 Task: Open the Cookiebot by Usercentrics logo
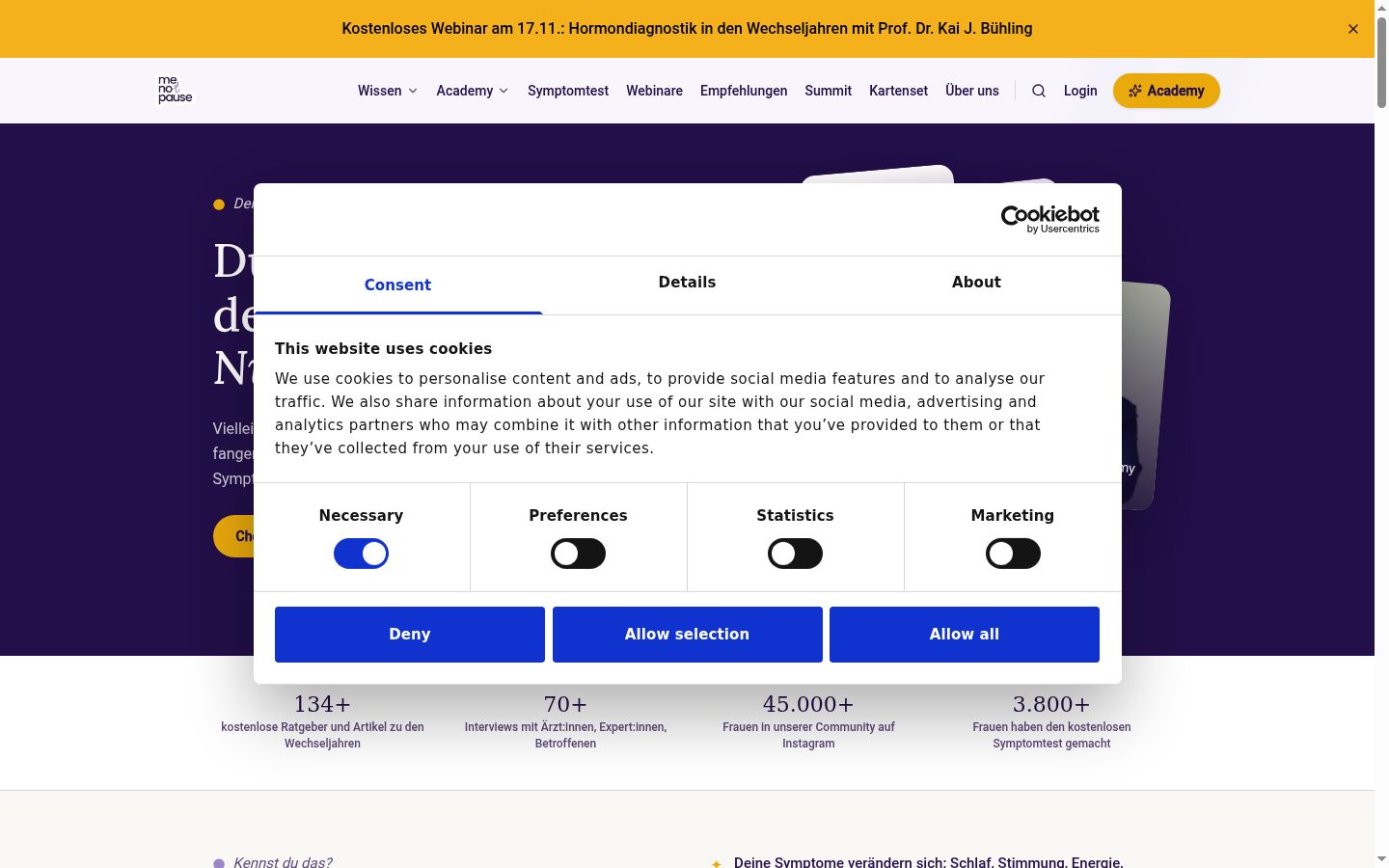coord(1050,219)
